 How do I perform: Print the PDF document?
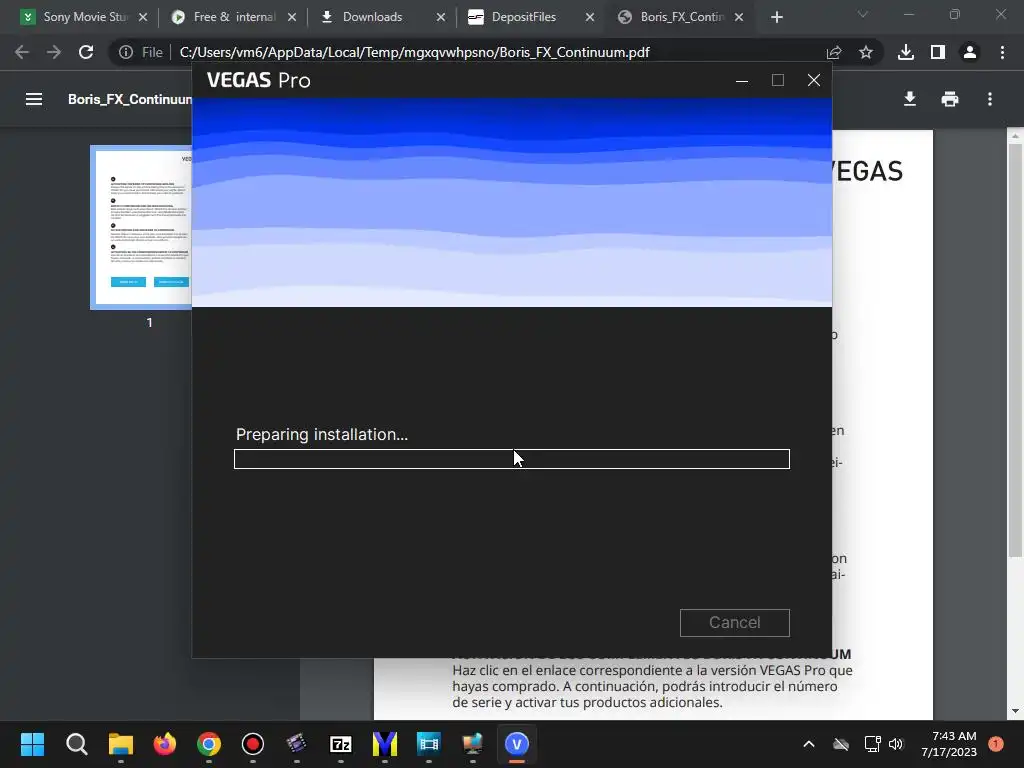[950, 99]
